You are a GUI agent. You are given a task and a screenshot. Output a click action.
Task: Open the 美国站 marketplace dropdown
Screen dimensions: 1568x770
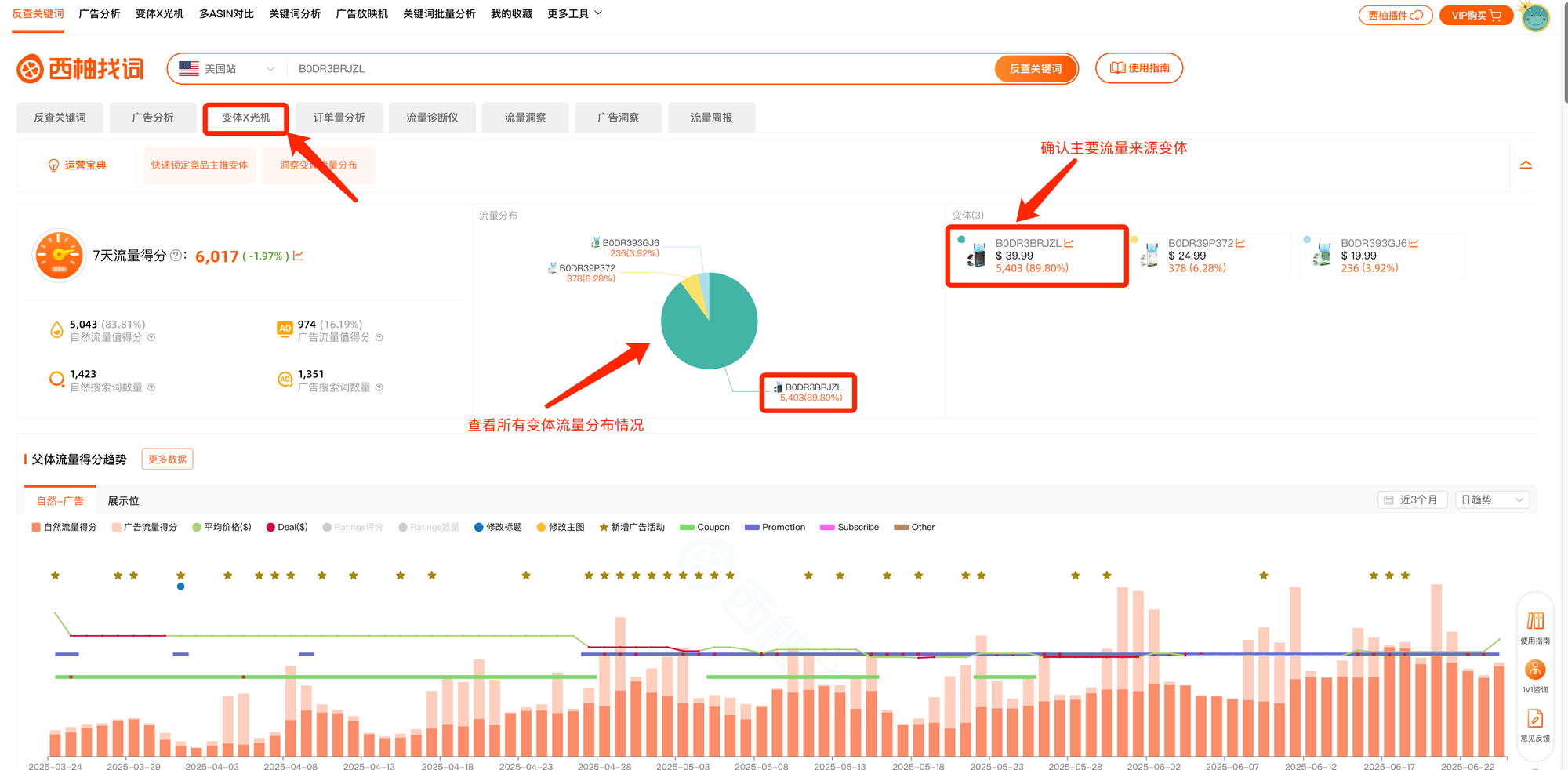pyautogui.click(x=227, y=69)
